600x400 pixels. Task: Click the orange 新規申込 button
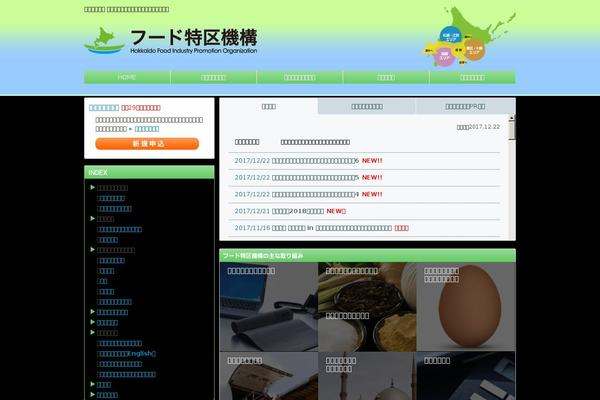147,144
